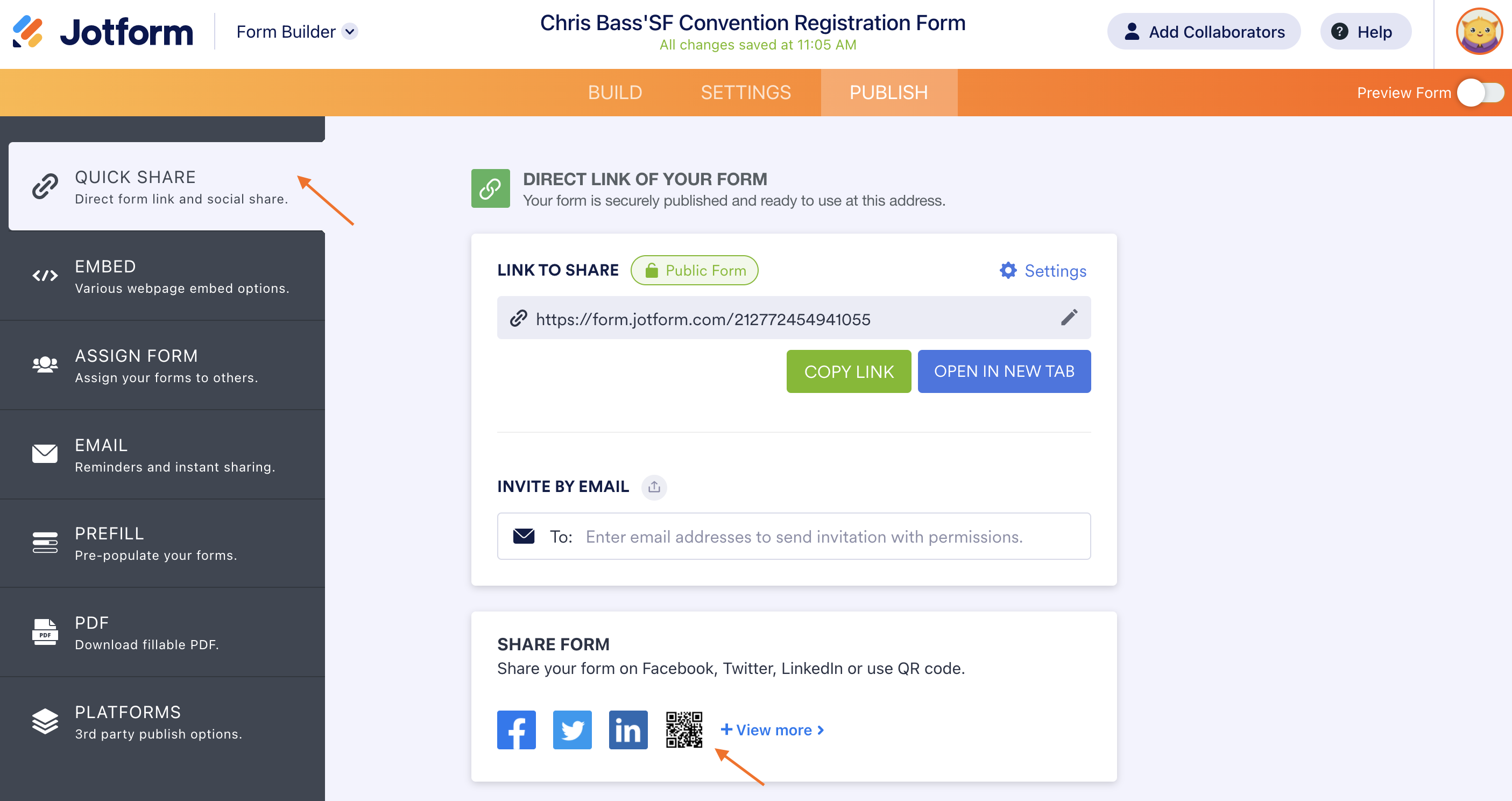1512x801 pixels.
Task: Open the QR code share option
Action: [684, 729]
